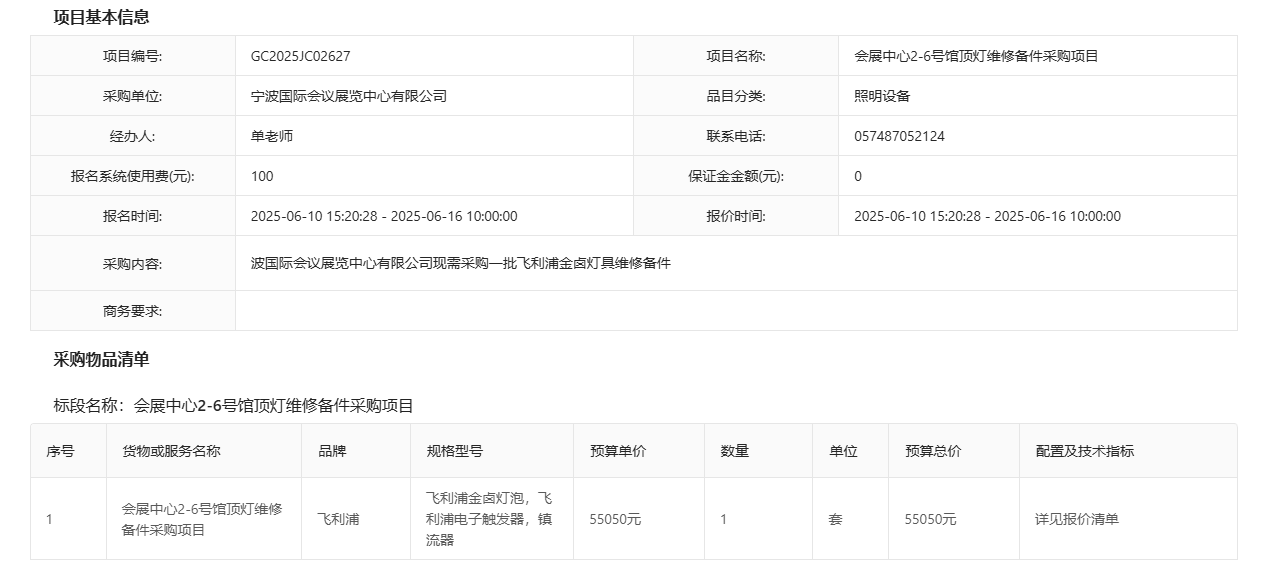This screenshot has height=576, width=1263.
Task: Click the 报名时间 label
Action: 132,216
